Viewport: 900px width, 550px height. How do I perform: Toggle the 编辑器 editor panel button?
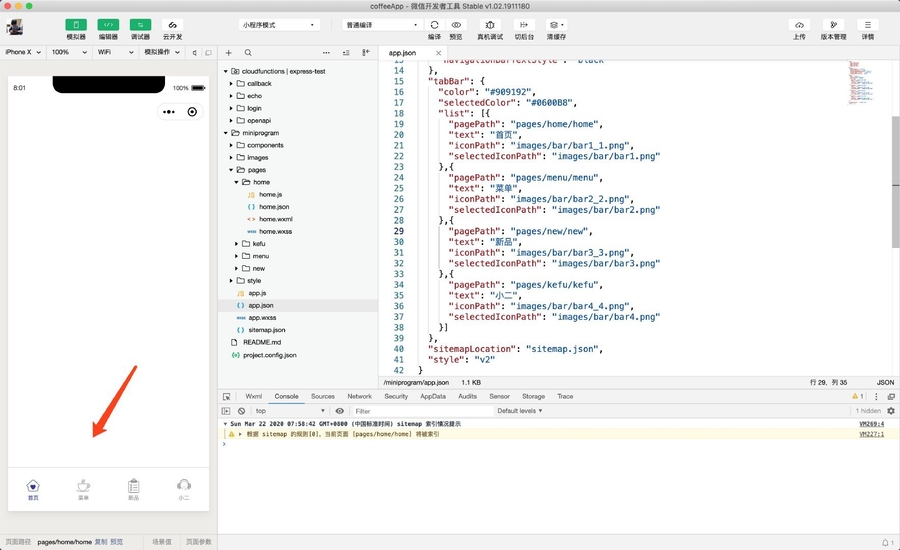[108, 25]
